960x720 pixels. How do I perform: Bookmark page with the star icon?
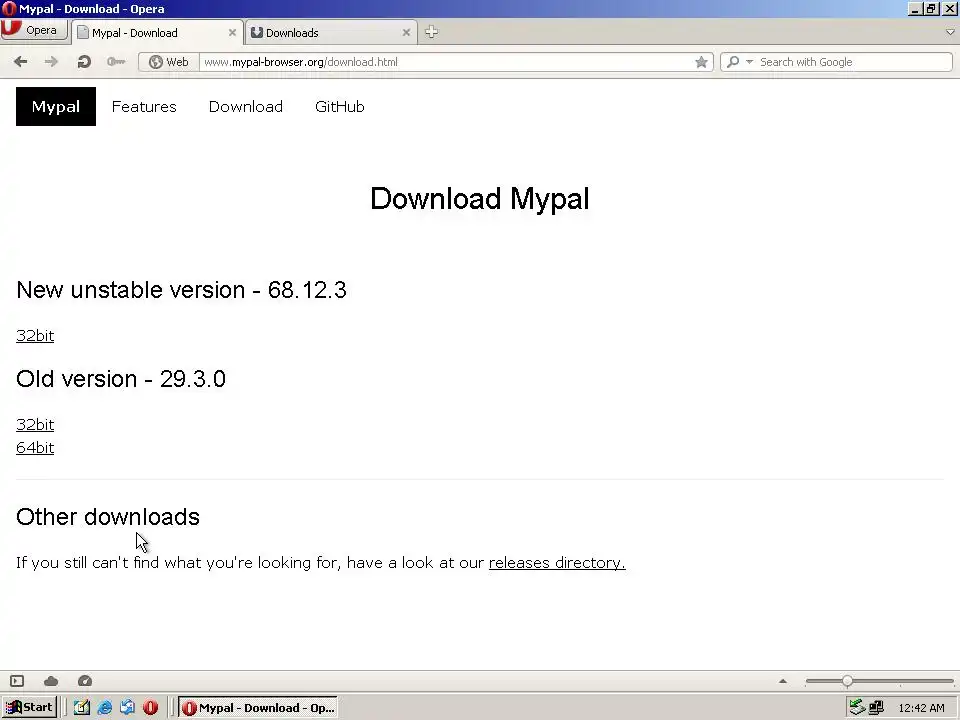coord(702,62)
